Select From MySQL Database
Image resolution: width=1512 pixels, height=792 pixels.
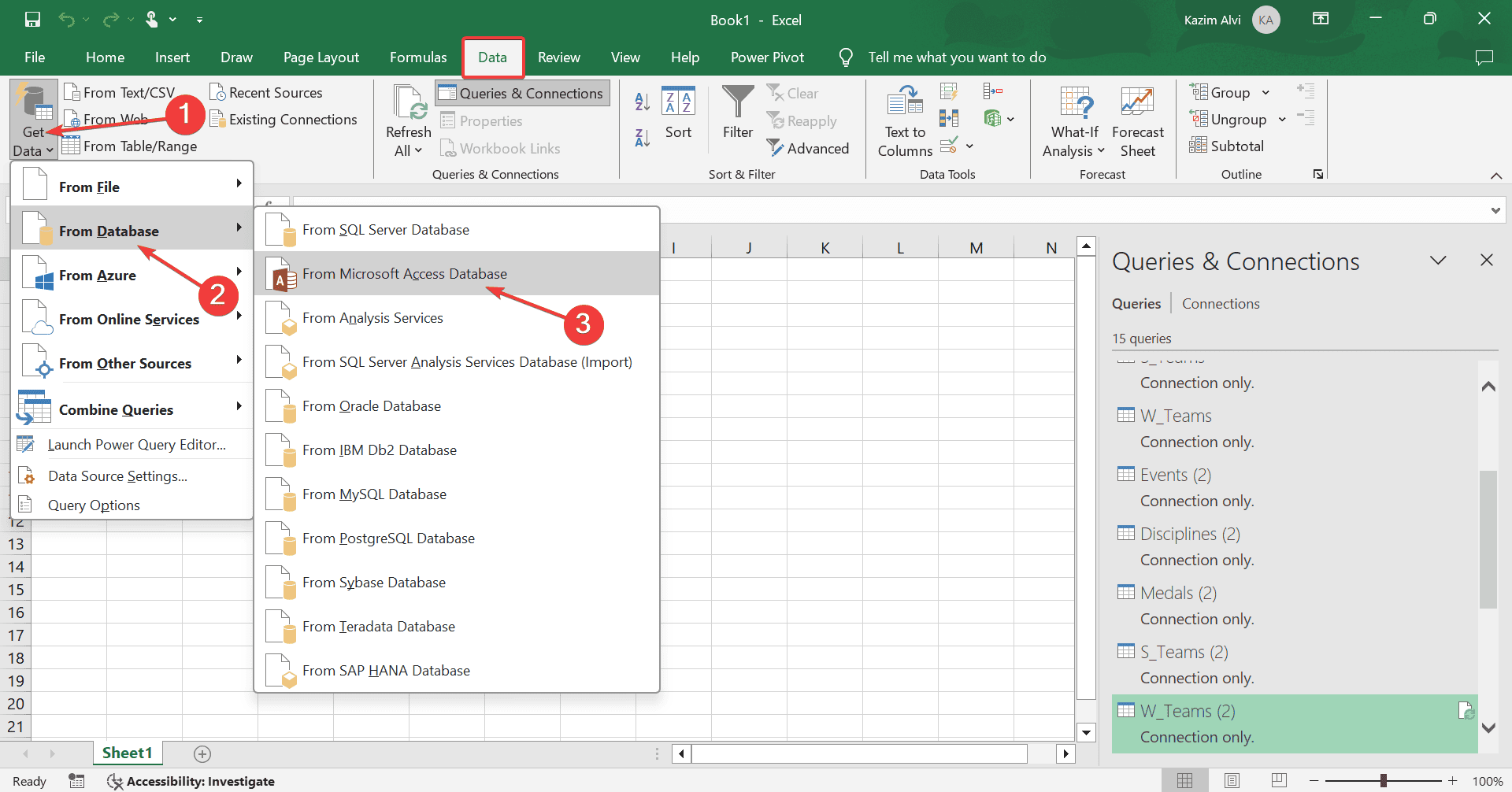click(x=457, y=494)
